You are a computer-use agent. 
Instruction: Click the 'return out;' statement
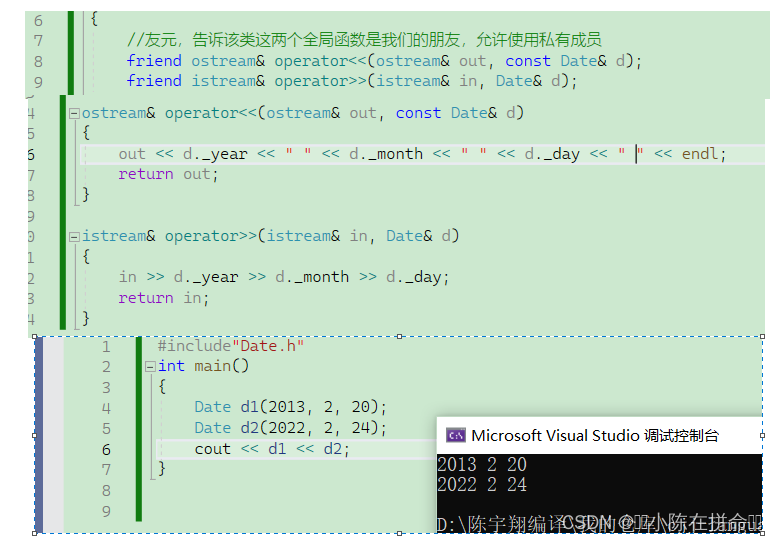point(167,174)
